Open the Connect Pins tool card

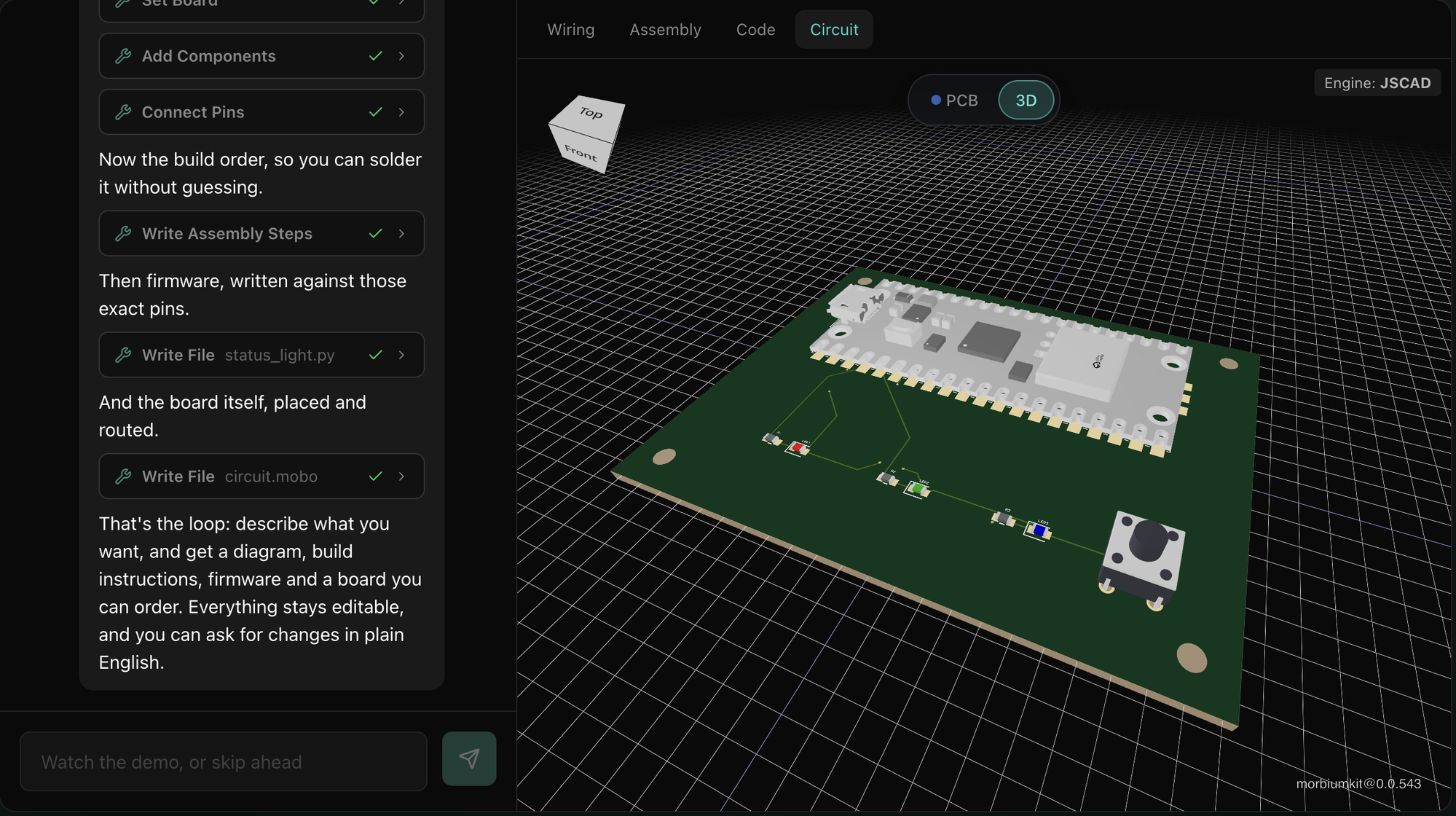click(x=261, y=112)
